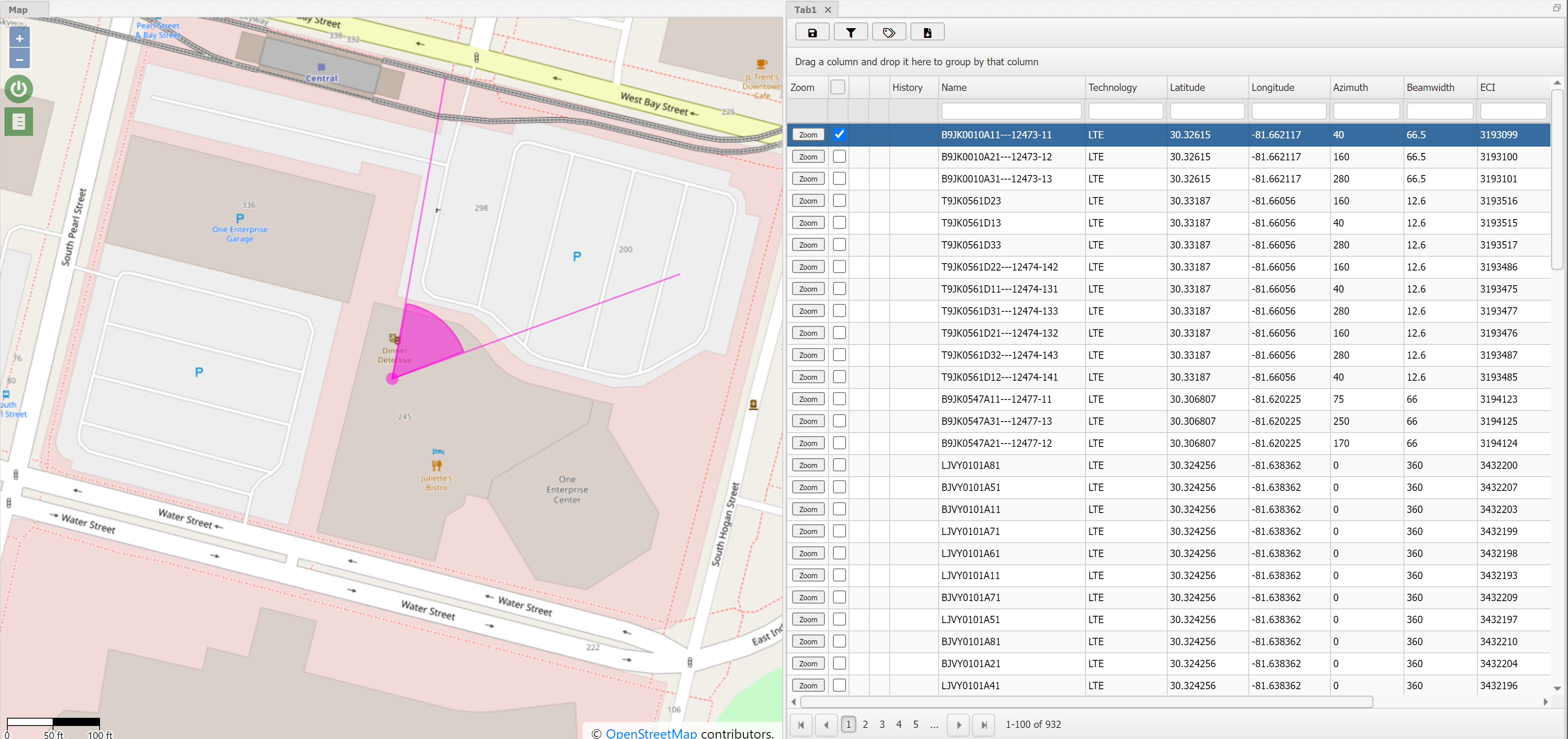Screen dimensions: 1568x739
Task: Open the OpenStreetMap attribution link
Action: 651,733
